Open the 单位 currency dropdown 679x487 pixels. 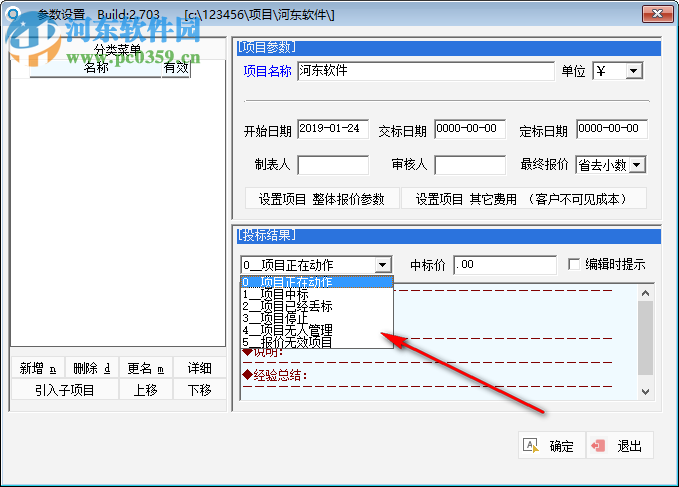[x=634, y=71]
